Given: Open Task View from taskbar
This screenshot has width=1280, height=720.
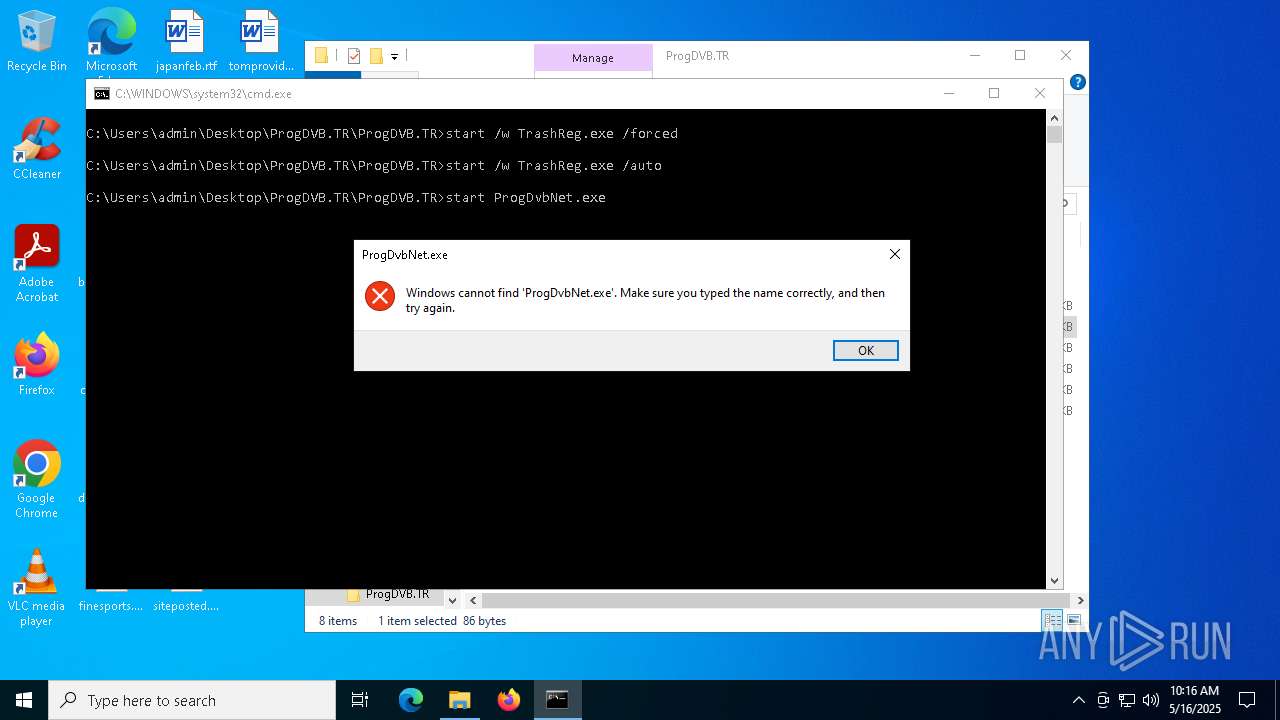Looking at the screenshot, I should click(x=360, y=700).
